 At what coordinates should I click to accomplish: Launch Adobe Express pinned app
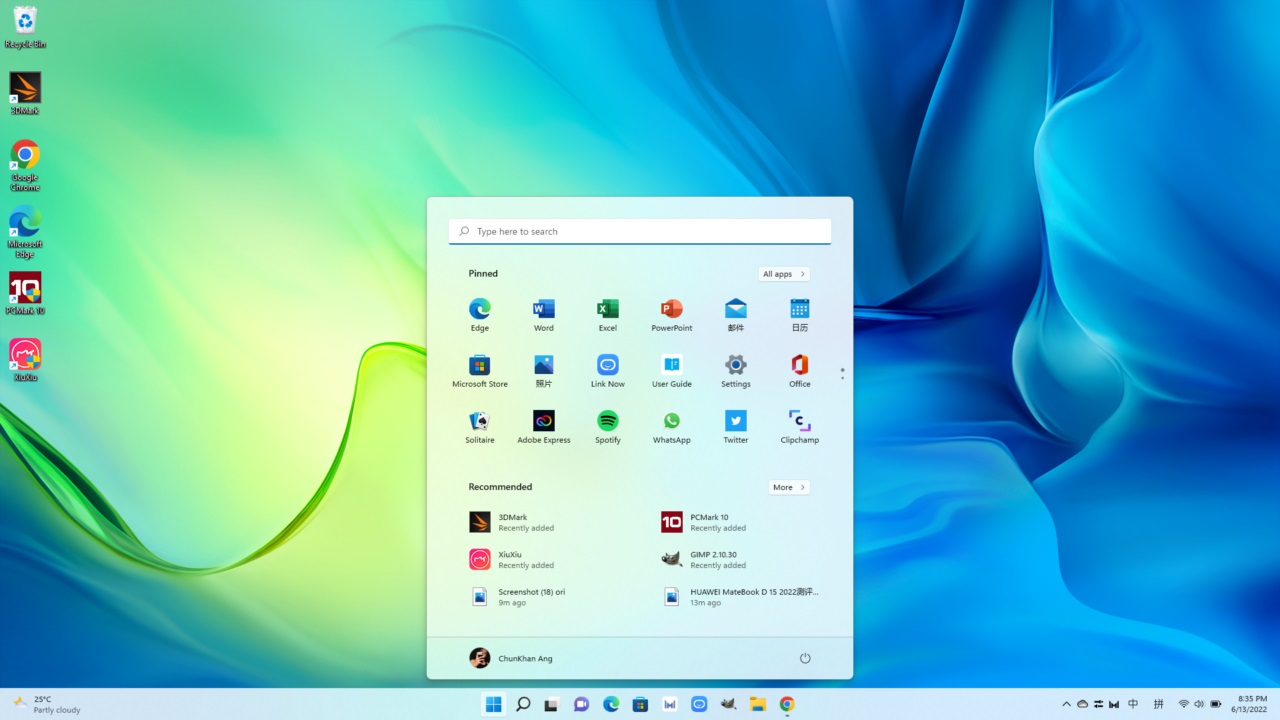[x=544, y=426]
